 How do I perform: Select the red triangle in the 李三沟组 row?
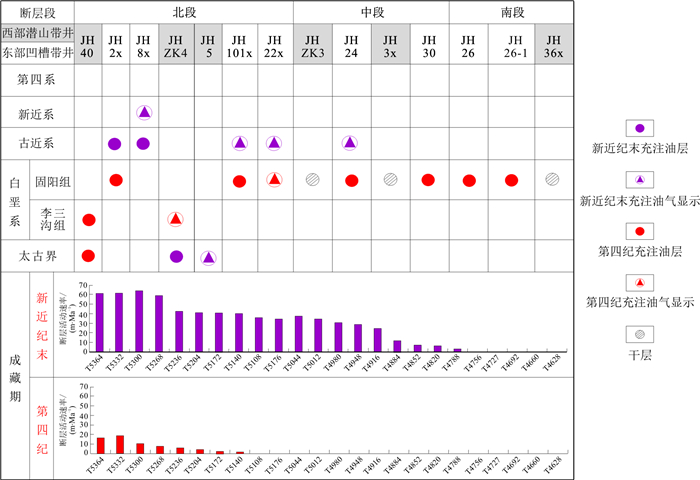[175, 219]
